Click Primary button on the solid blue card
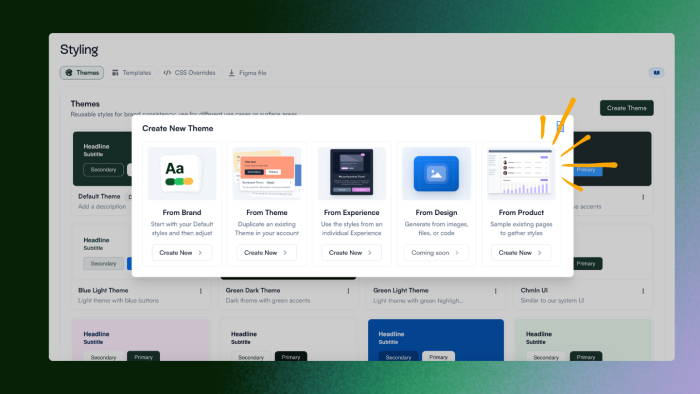The width and height of the screenshot is (700, 394). [438, 357]
